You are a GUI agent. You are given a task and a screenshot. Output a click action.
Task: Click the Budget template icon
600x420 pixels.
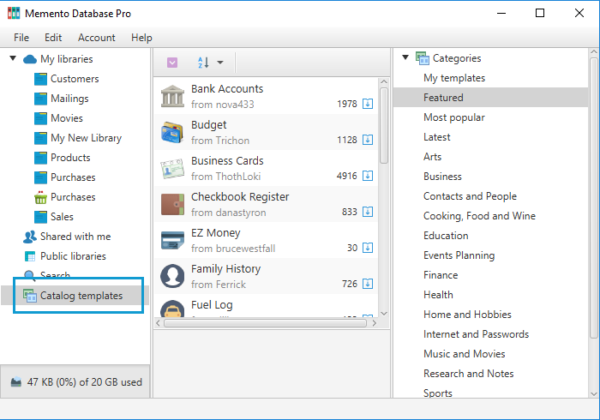tap(172, 133)
